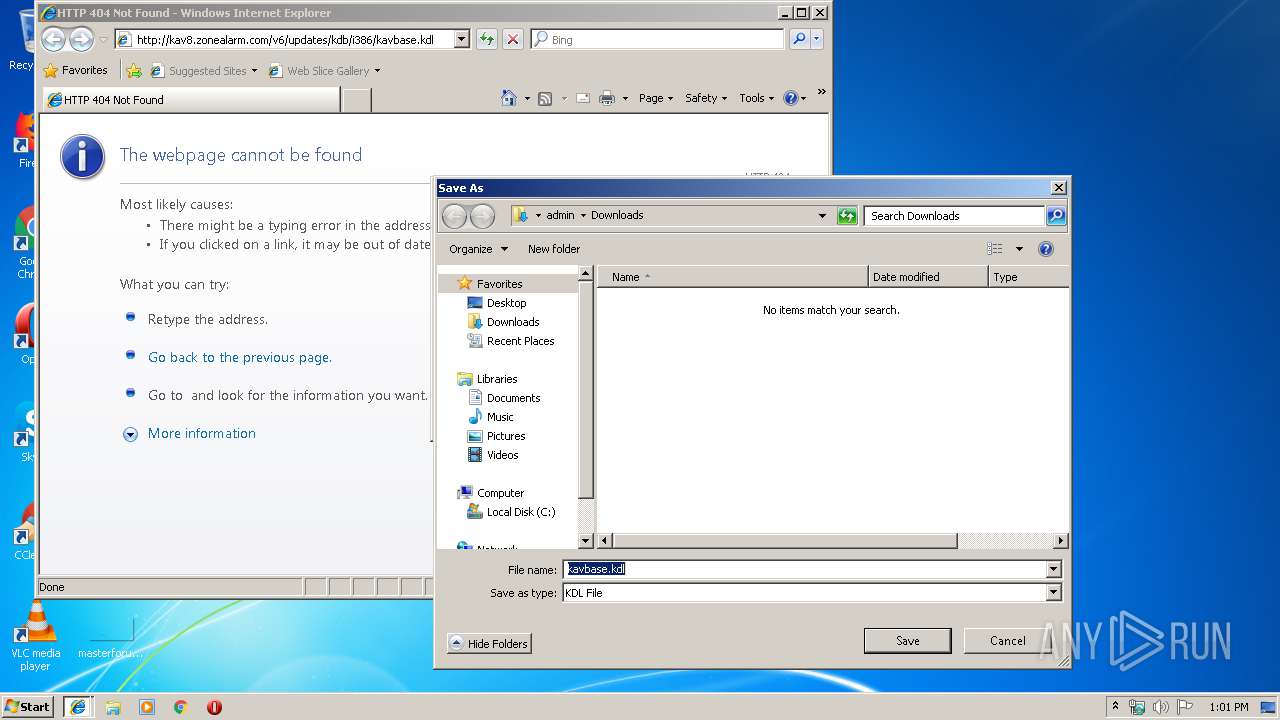1280x720 pixels.
Task: Expand the address bar history dropdown
Action: [462, 40]
